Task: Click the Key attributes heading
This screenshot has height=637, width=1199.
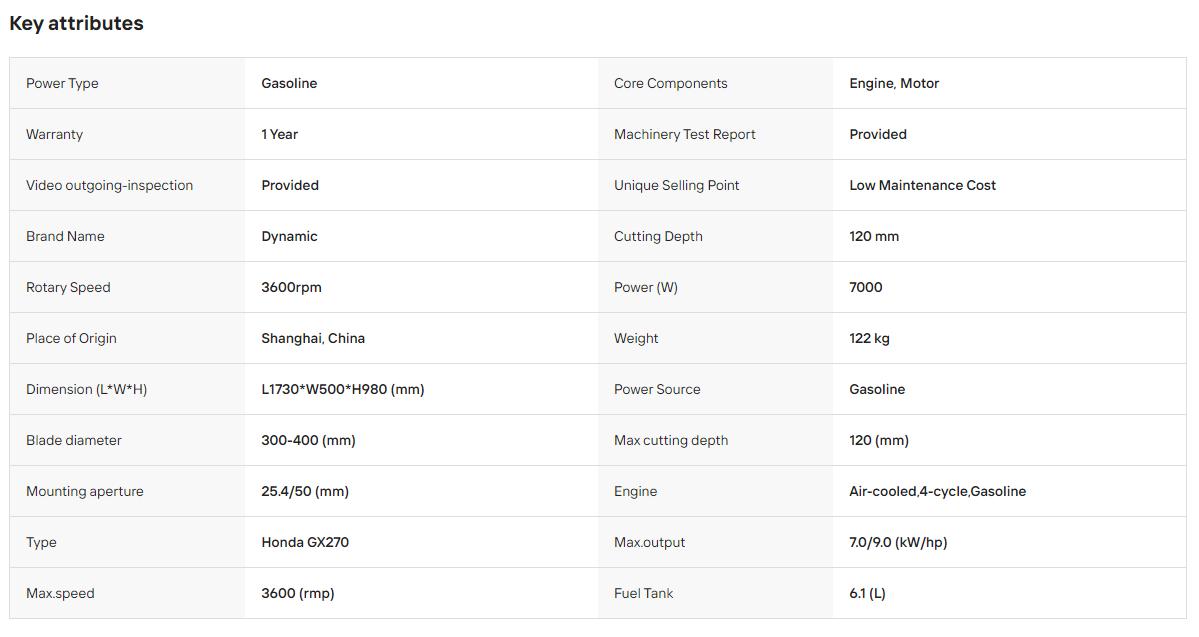Action: [x=76, y=24]
